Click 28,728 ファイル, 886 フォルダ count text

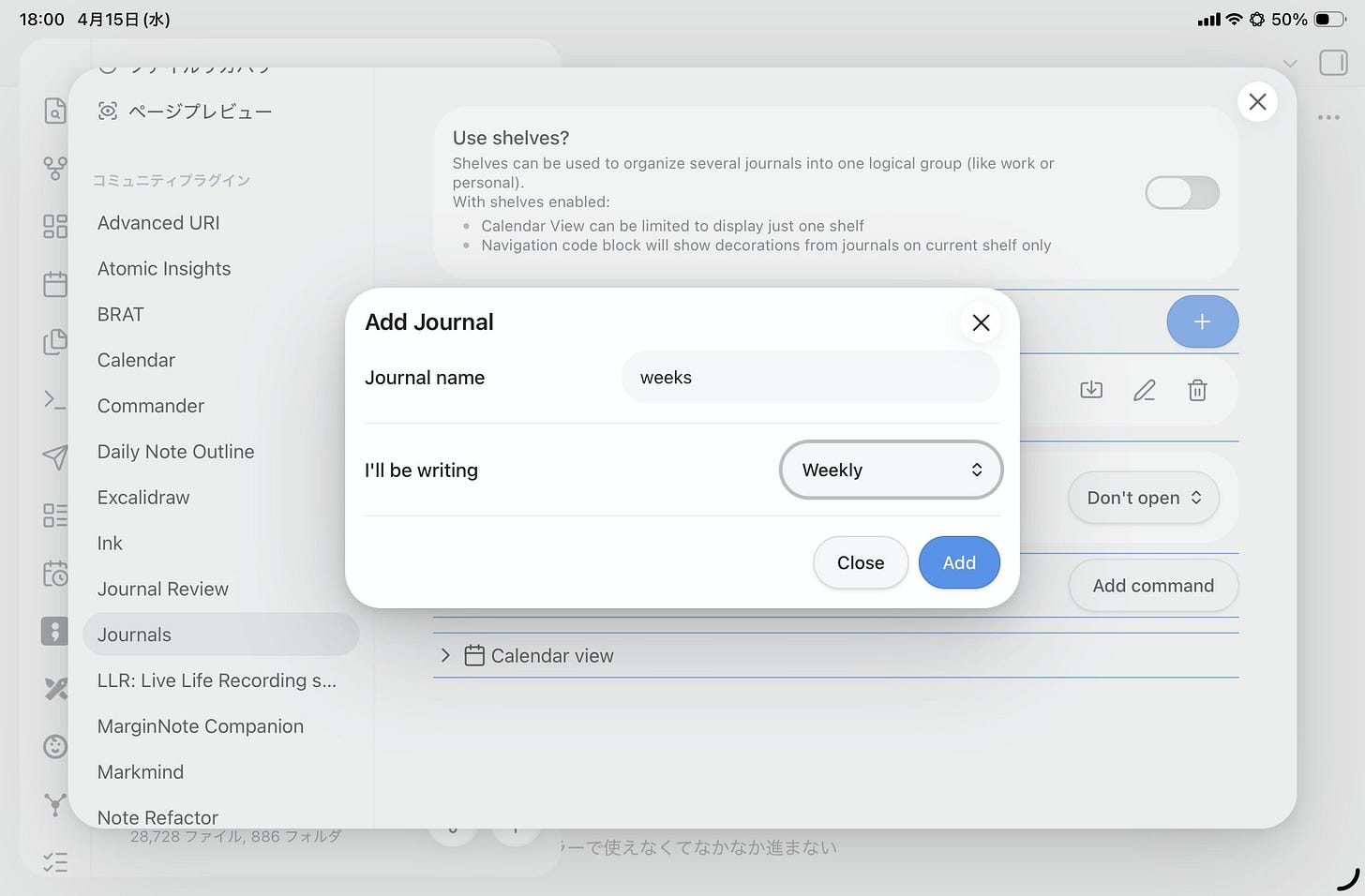coord(235,836)
